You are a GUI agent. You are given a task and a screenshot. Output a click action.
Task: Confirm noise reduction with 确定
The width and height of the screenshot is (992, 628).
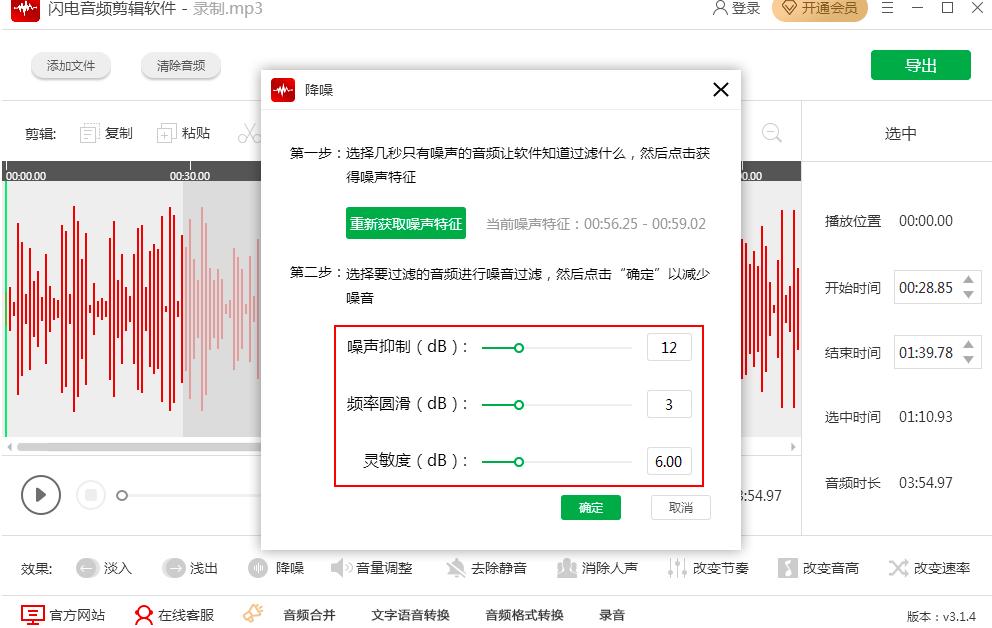tap(591, 507)
